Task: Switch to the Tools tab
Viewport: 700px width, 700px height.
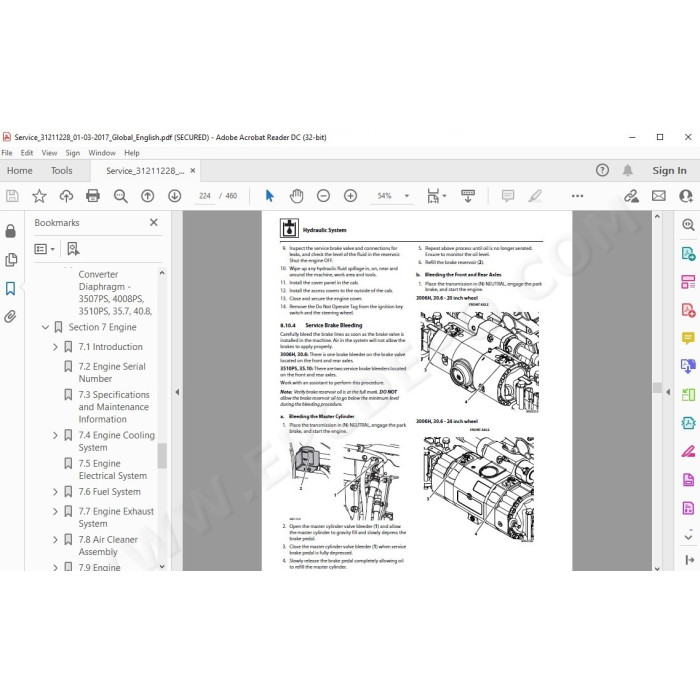Action: (x=61, y=171)
